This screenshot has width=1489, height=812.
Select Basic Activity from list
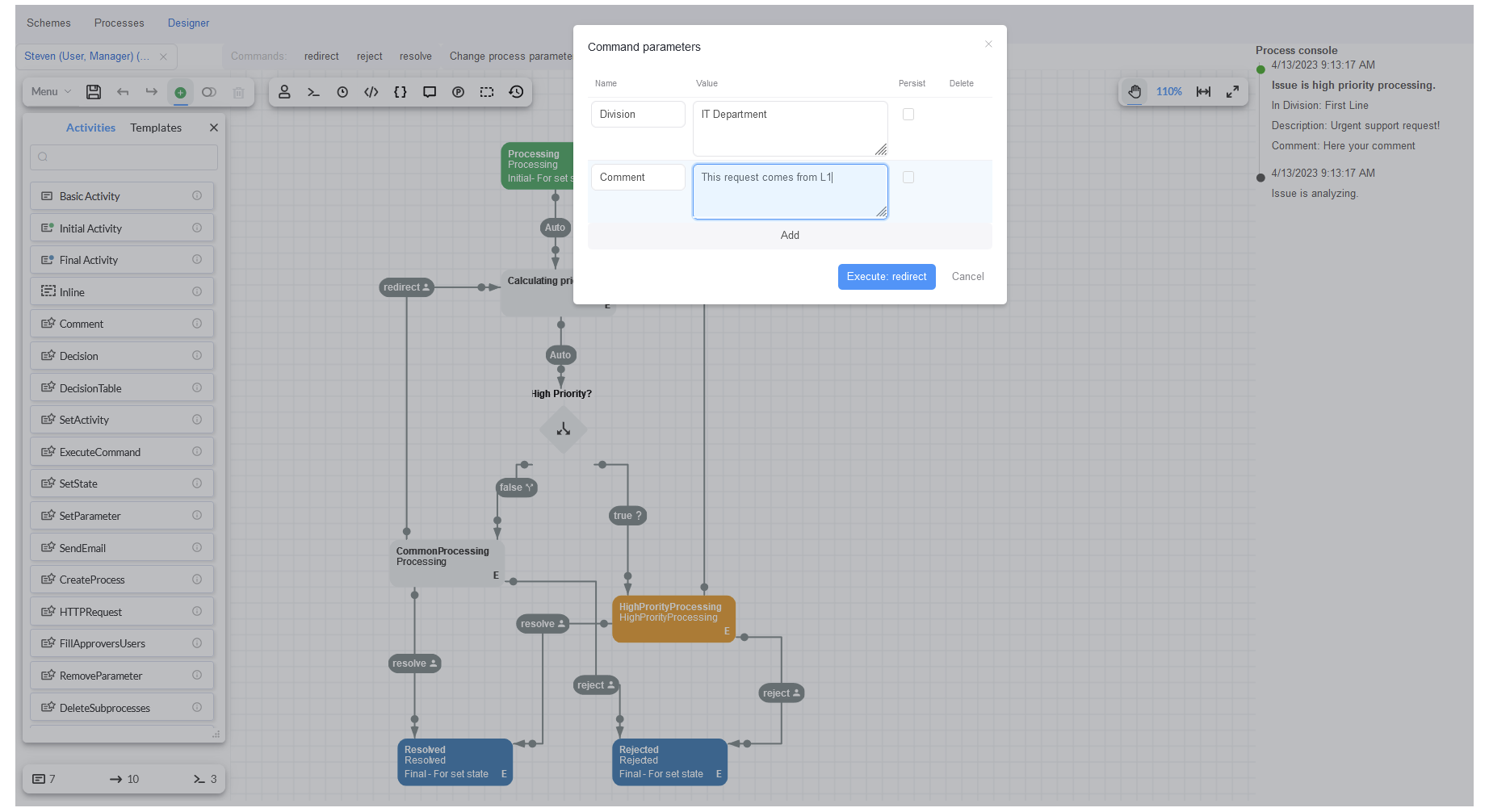click(122, 196)
